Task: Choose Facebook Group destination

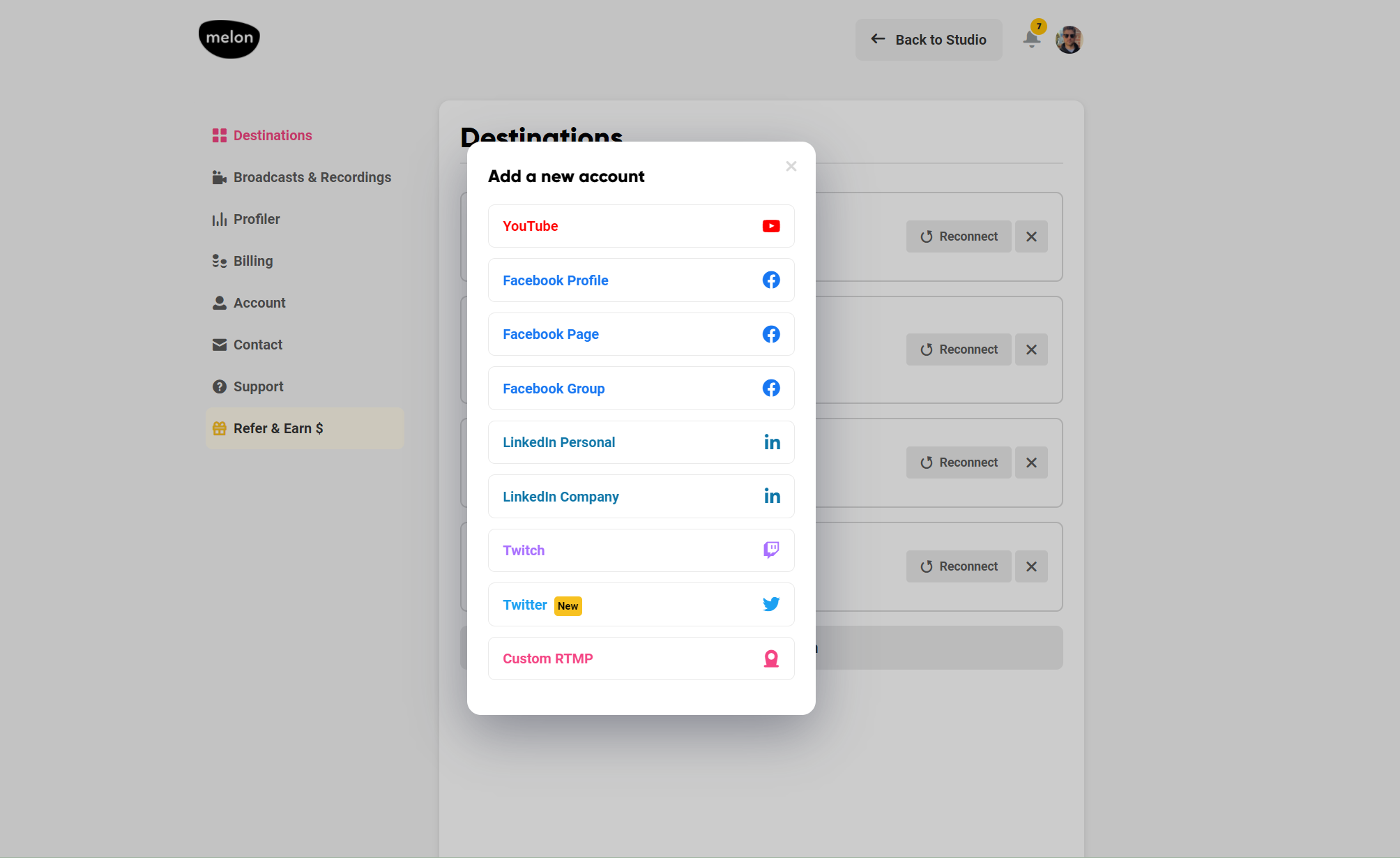Action: click(641, 388)
